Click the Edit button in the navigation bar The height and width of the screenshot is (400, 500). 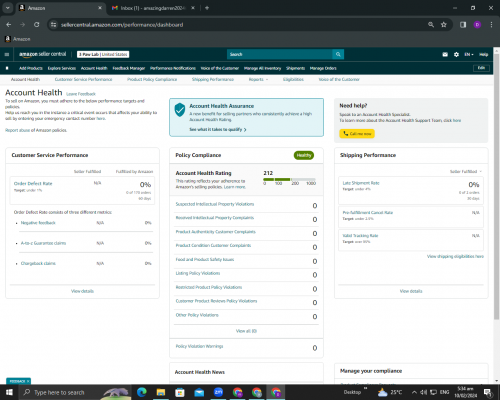pos(481,68)
